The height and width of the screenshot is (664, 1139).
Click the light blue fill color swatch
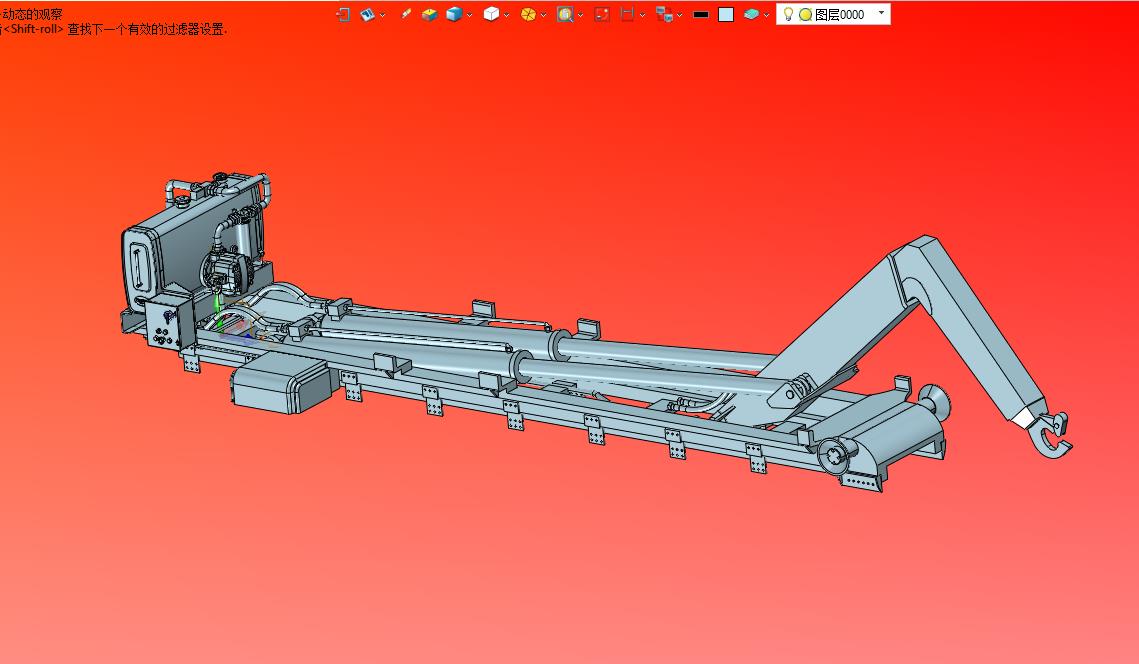(x=726, y=15)
